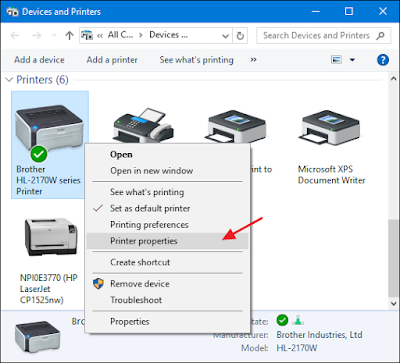Click the Back navigation arrow
This screenshot has height=363, width=400.
click(x=15, y=36)
